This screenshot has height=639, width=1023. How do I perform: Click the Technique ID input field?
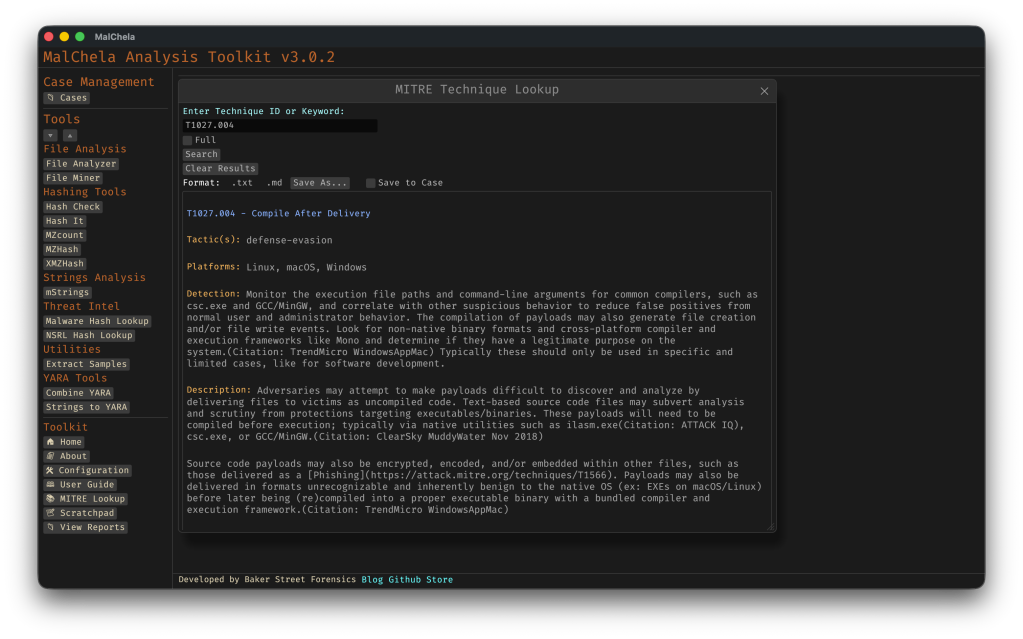tap(280, 126)
